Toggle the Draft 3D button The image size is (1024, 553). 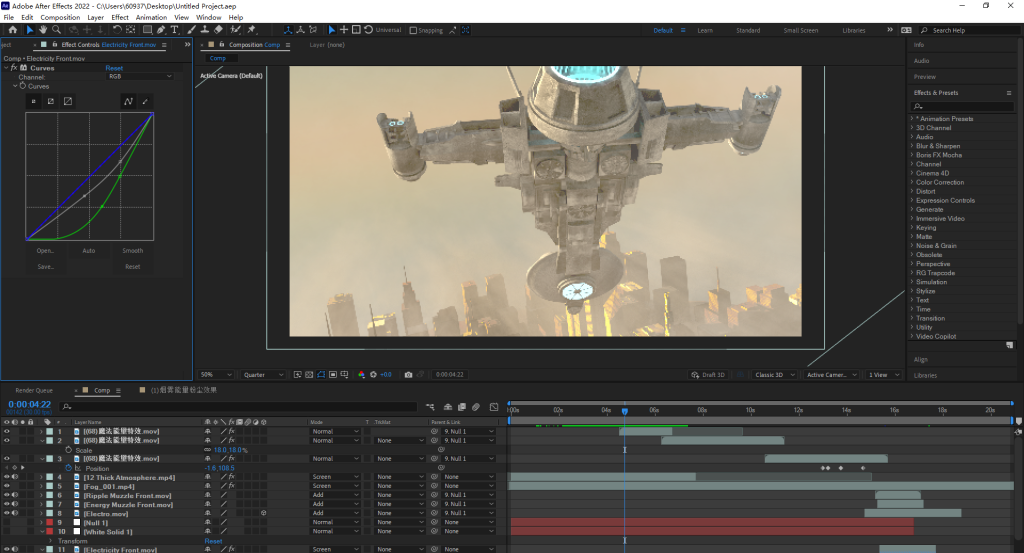tap(708, 375)
